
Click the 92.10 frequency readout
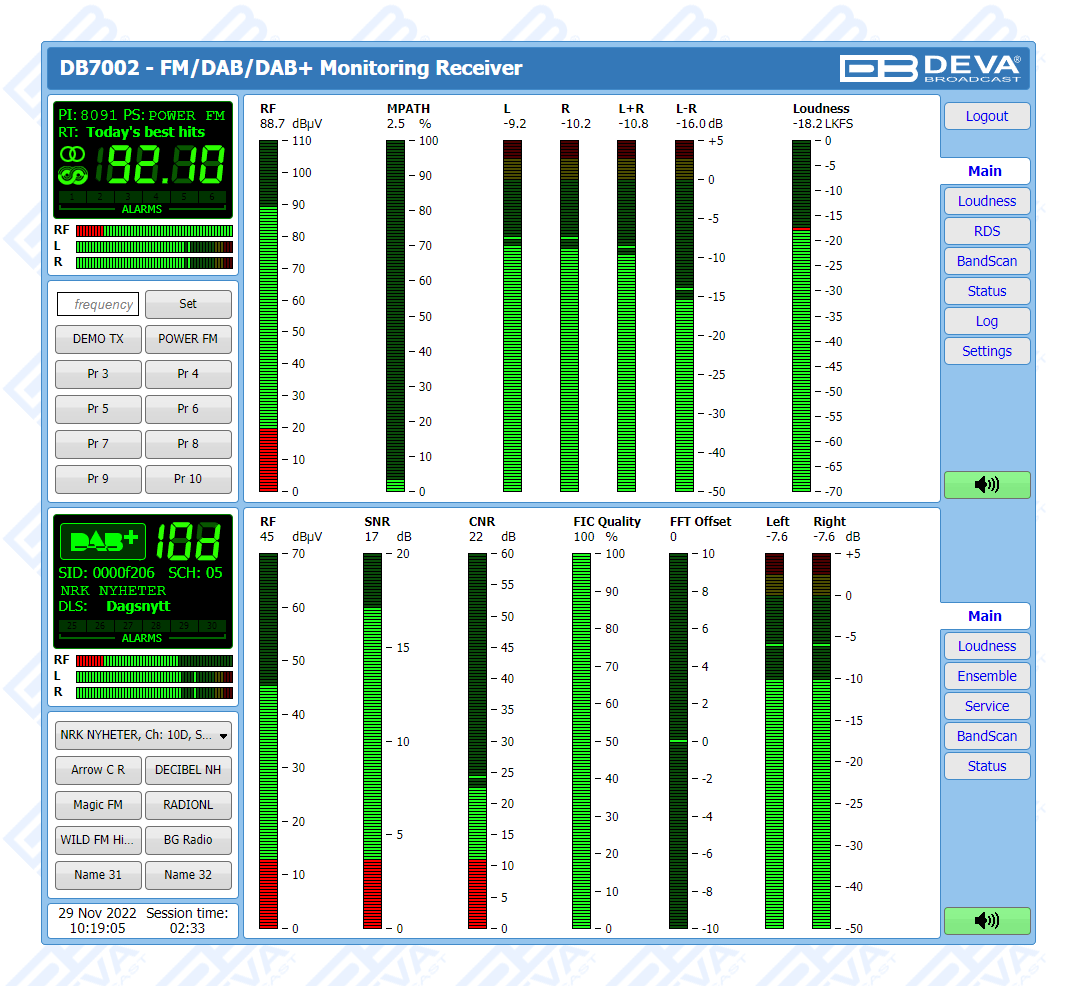[x=166, y=165]
